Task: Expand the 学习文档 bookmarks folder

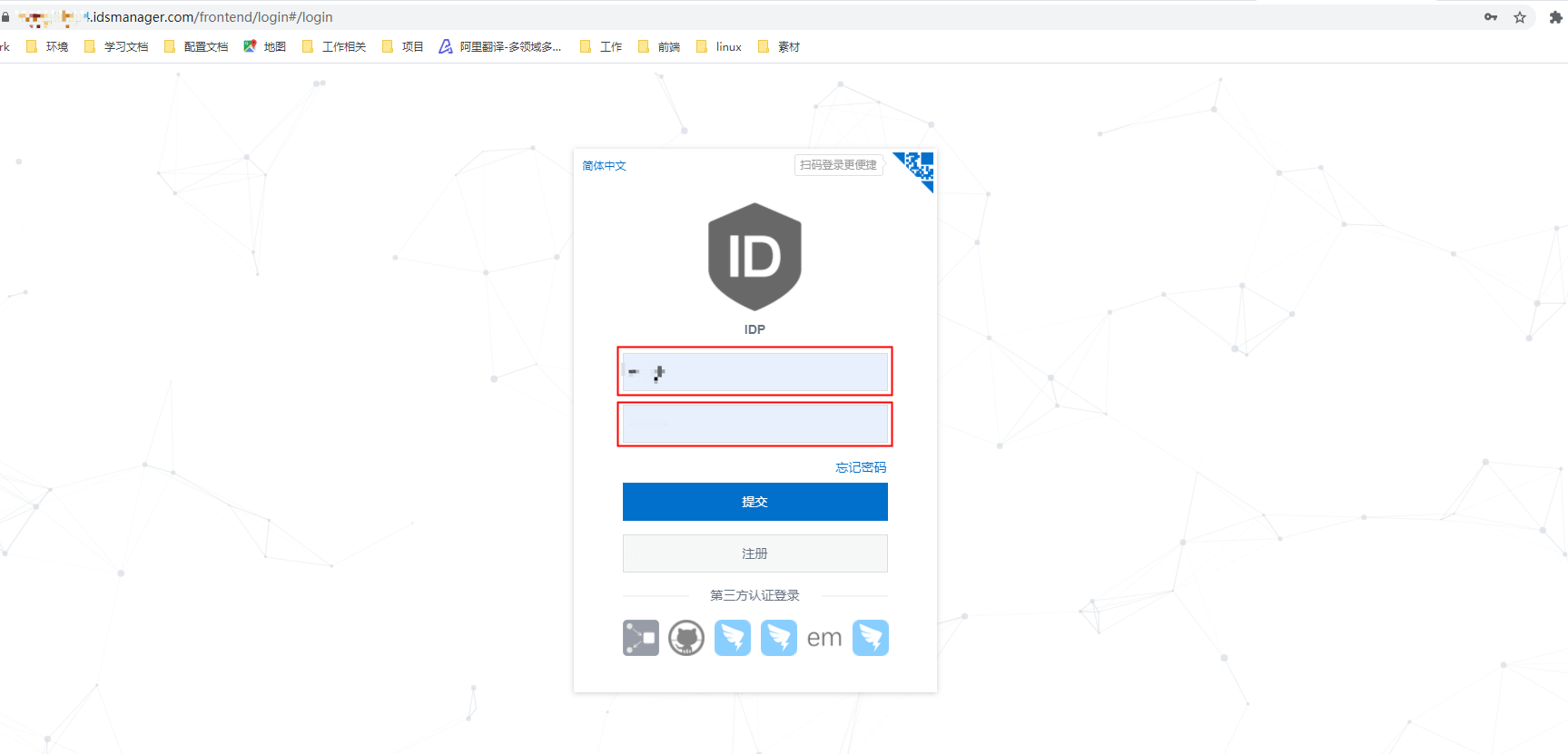Action: pyautogui.click(x=116, y=46)
